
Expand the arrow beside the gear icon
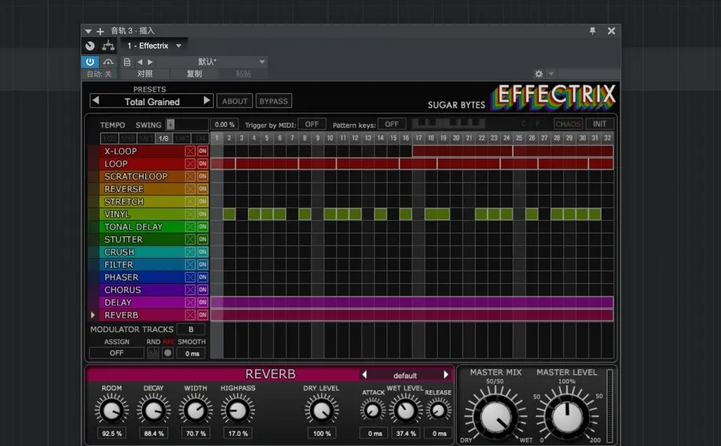click(551, 74)
